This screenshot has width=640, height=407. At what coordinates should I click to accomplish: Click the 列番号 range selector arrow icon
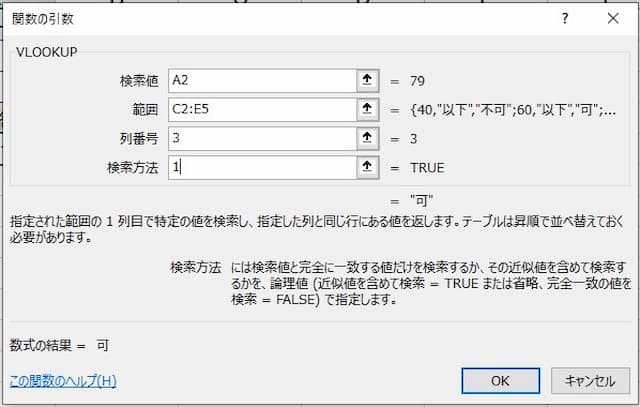point(368,138)
